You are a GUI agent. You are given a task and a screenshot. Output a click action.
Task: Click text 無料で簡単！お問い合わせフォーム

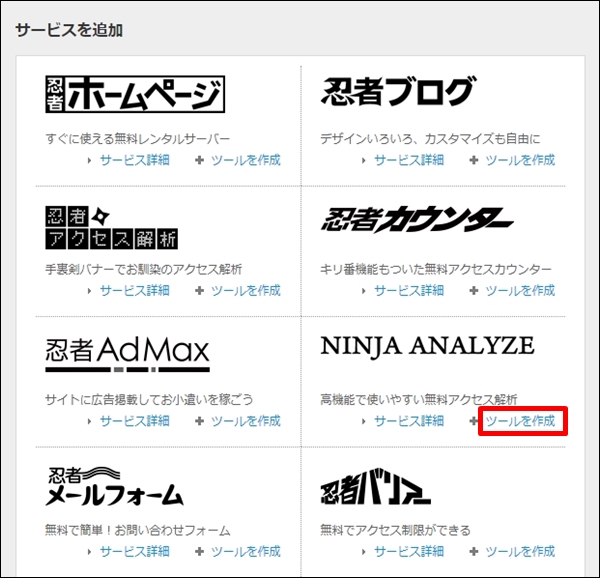point(138,530)
